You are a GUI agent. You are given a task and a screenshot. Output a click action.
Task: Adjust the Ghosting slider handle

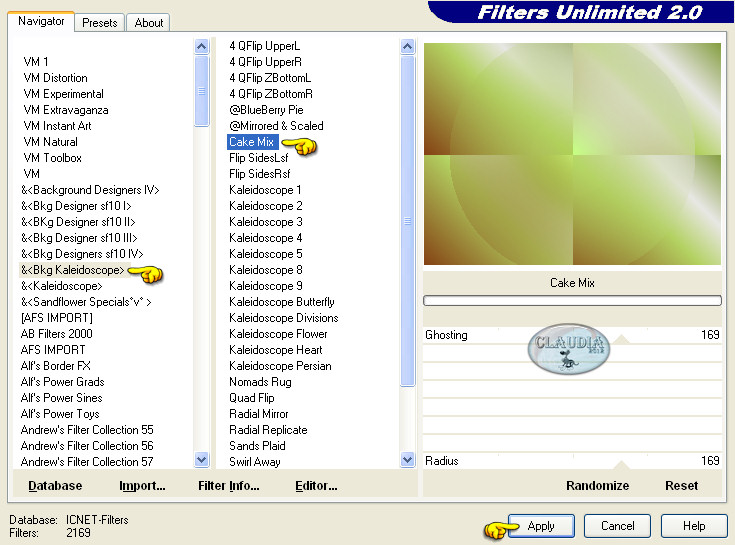(x=622, y=340)
